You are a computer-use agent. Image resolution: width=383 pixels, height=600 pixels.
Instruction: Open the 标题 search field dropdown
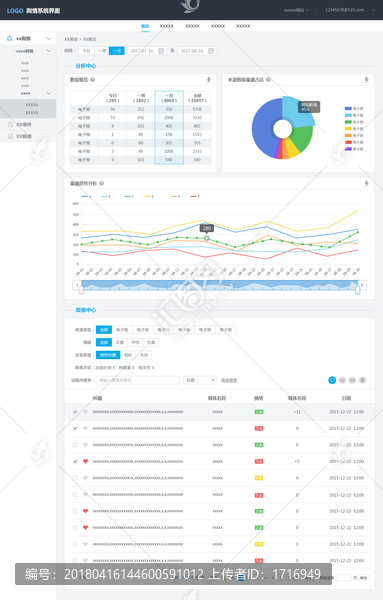coord(200,380)
